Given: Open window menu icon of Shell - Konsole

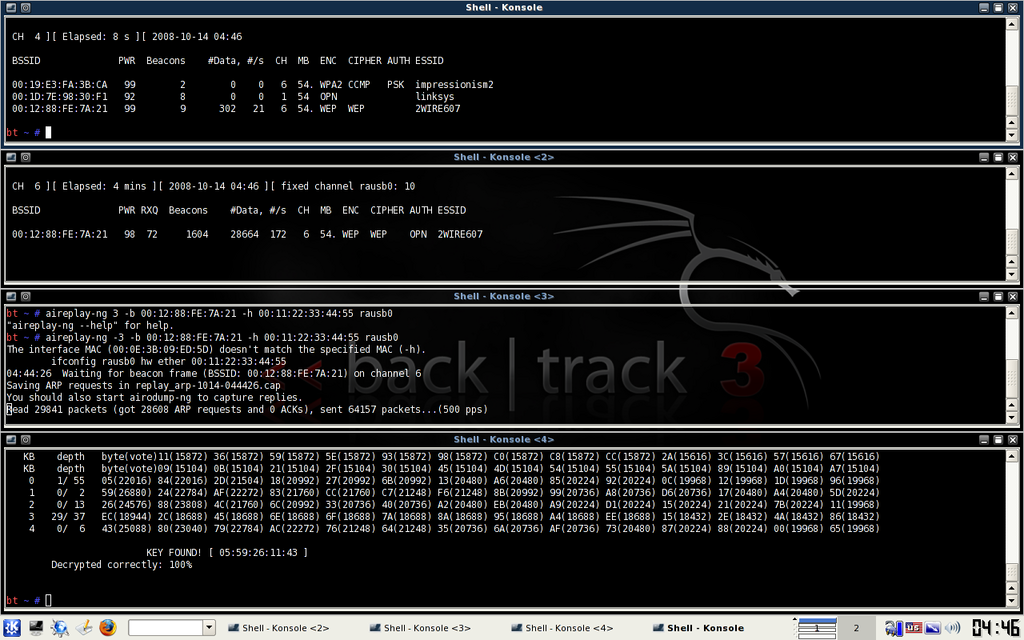Looking at the screenshot, I should 11,8.
